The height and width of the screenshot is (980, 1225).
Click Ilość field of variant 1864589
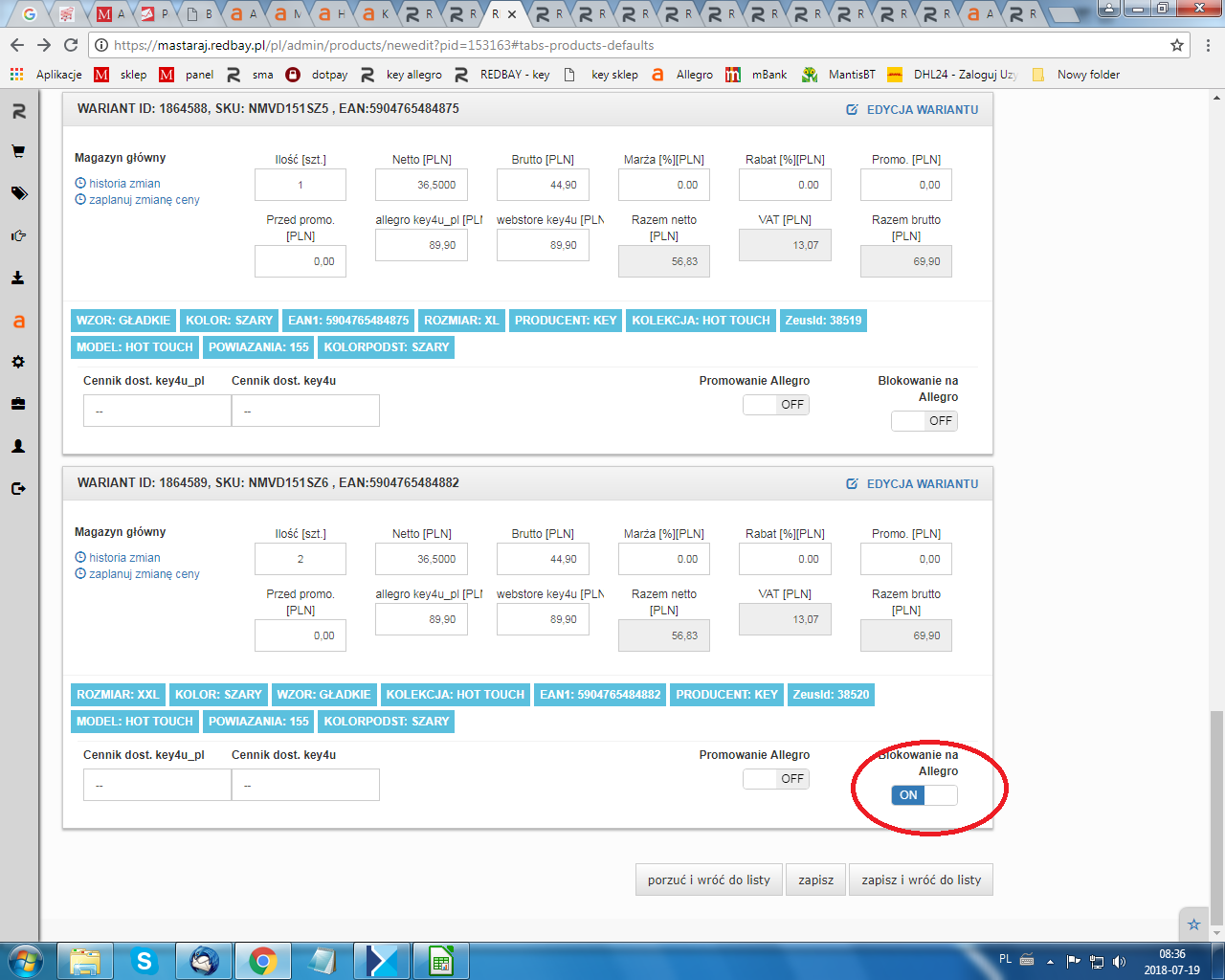point(301,559)
